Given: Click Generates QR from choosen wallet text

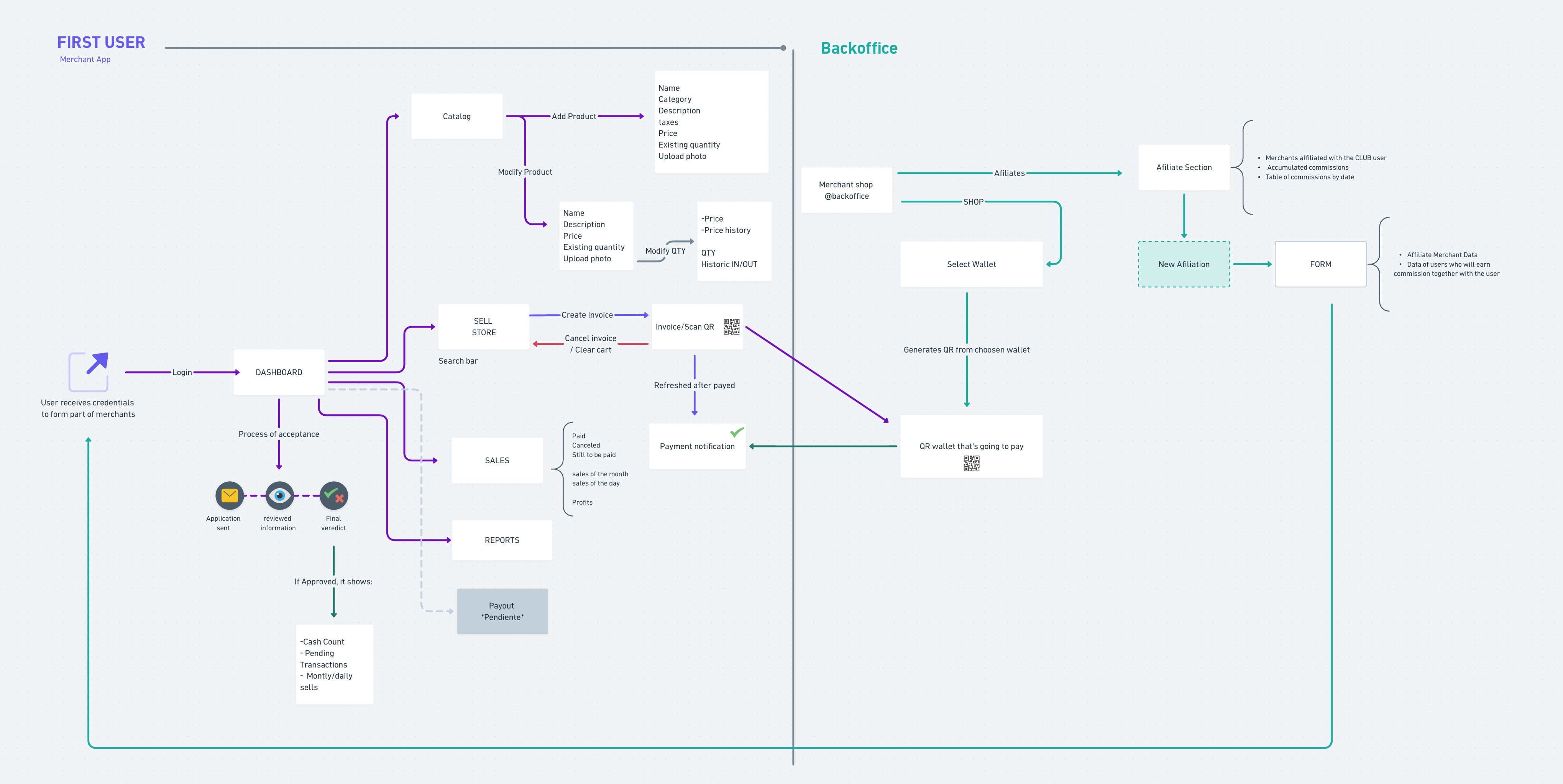Looking at the screenshot, I should click(x=967, y=349).
